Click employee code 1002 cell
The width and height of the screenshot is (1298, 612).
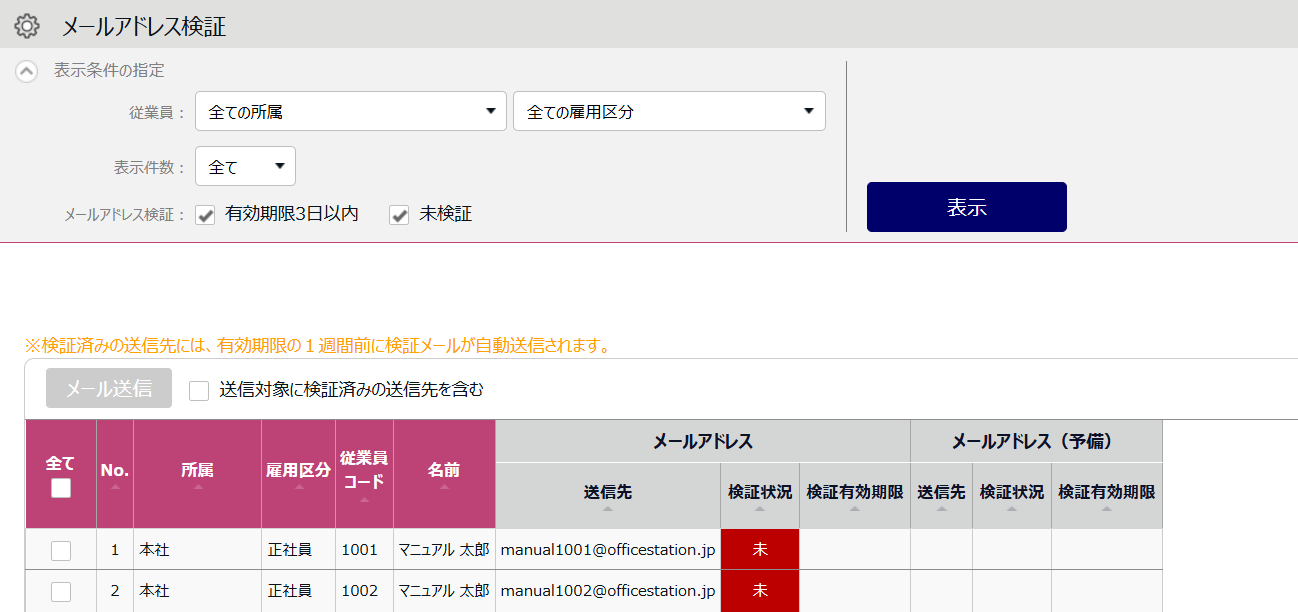(x=364, y=591)
